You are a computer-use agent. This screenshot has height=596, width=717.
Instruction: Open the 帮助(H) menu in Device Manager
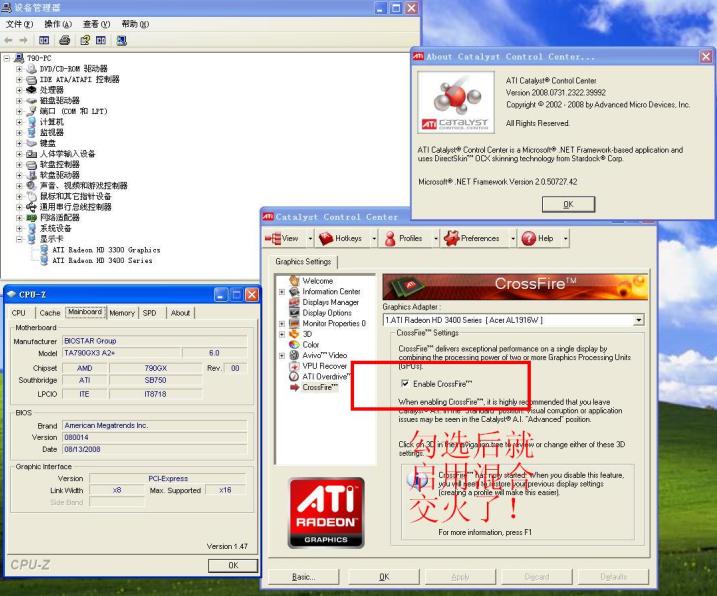135,24
